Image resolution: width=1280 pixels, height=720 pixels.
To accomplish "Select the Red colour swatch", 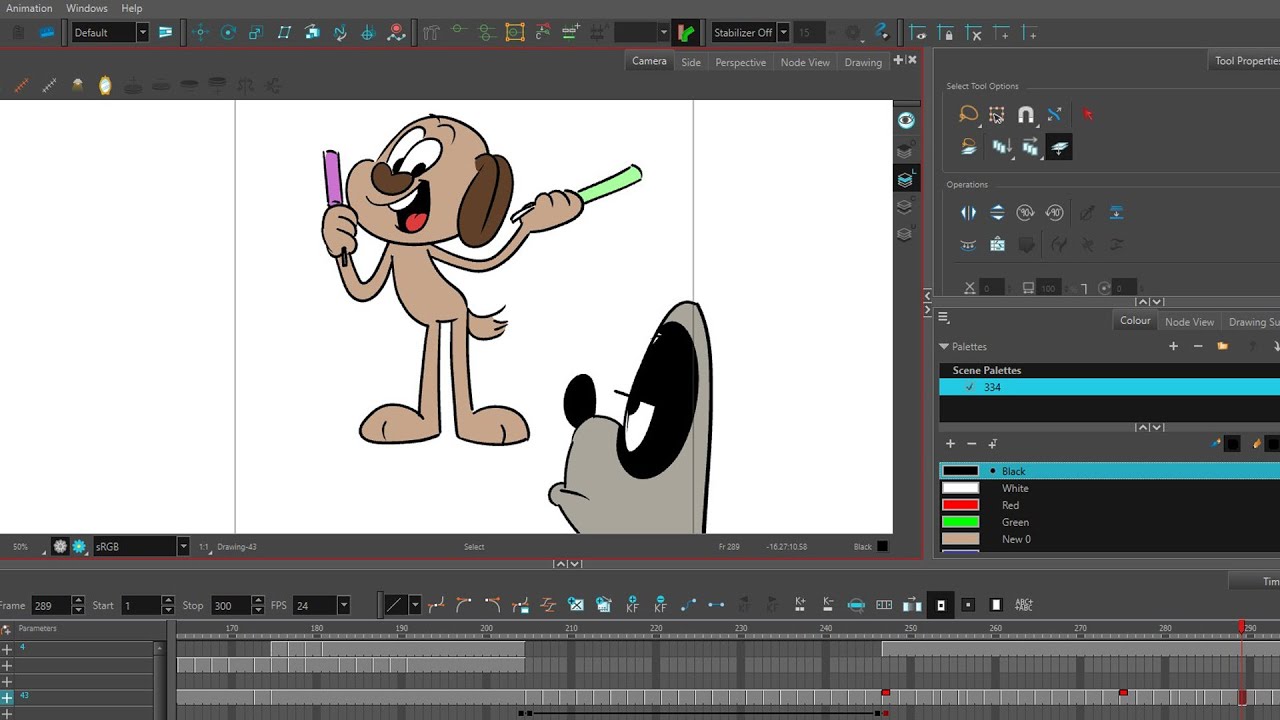I will pyautogui.click(x=960, y=505).
